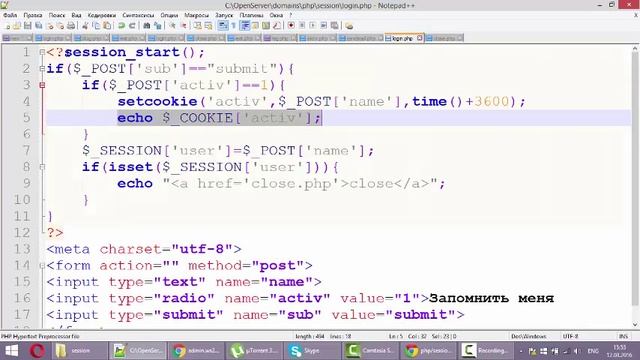The image size is (640, 360).
Task: Collapse form tag fold on line 14
Action: 42,265
